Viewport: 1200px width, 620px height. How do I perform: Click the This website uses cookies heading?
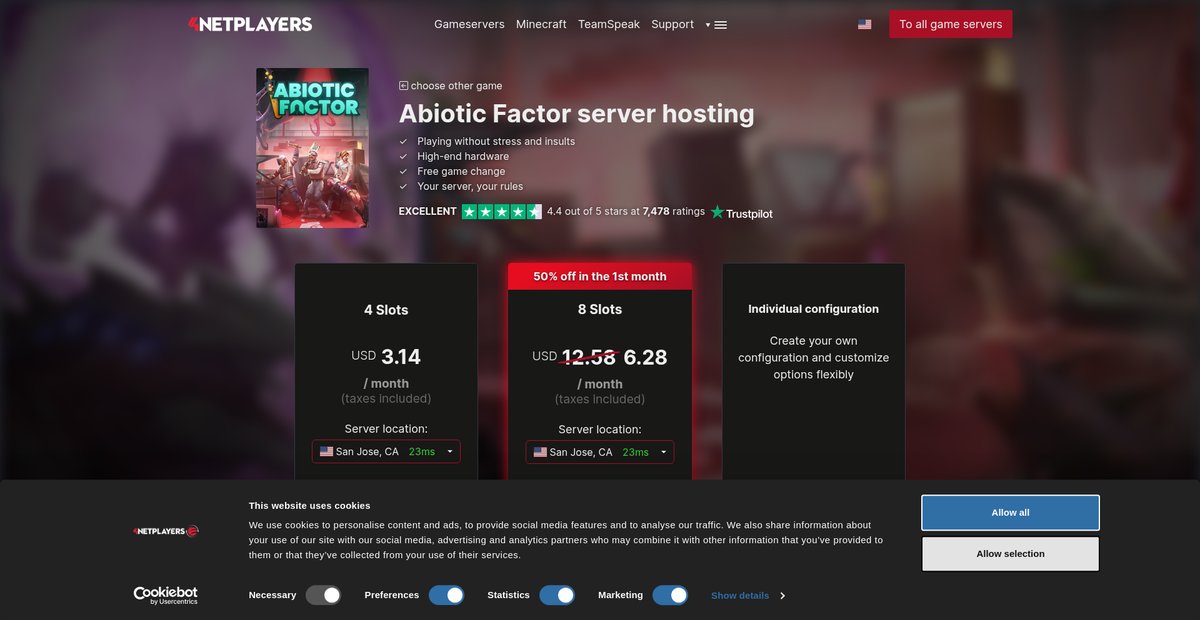tap(309, 506)
